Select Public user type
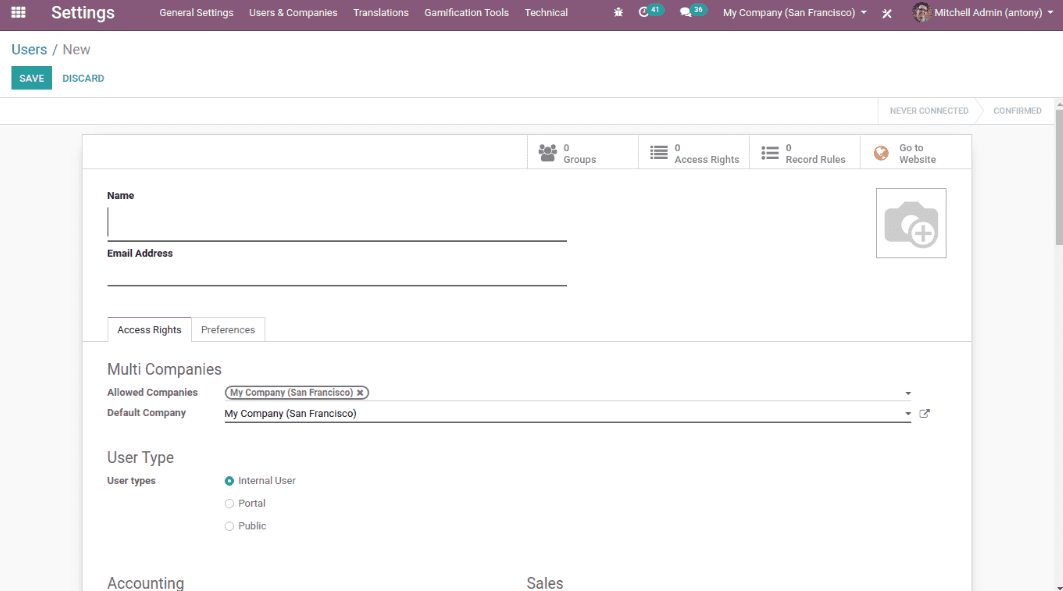This screenshot has height=591, width=1063. pos(229,526)
